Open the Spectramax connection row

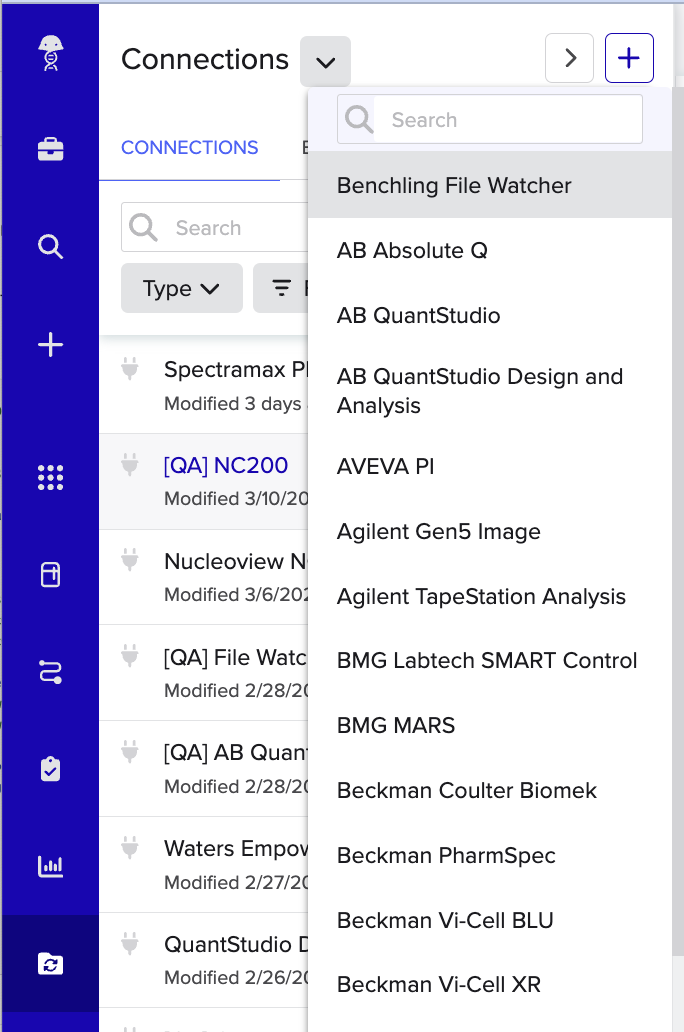(x=203, y=386)
